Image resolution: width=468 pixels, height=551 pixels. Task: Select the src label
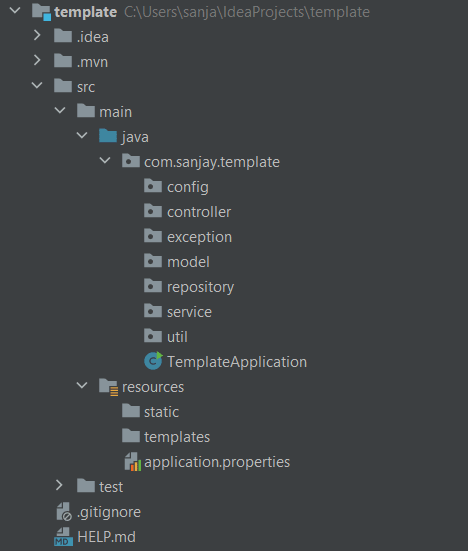pos(86,87)
